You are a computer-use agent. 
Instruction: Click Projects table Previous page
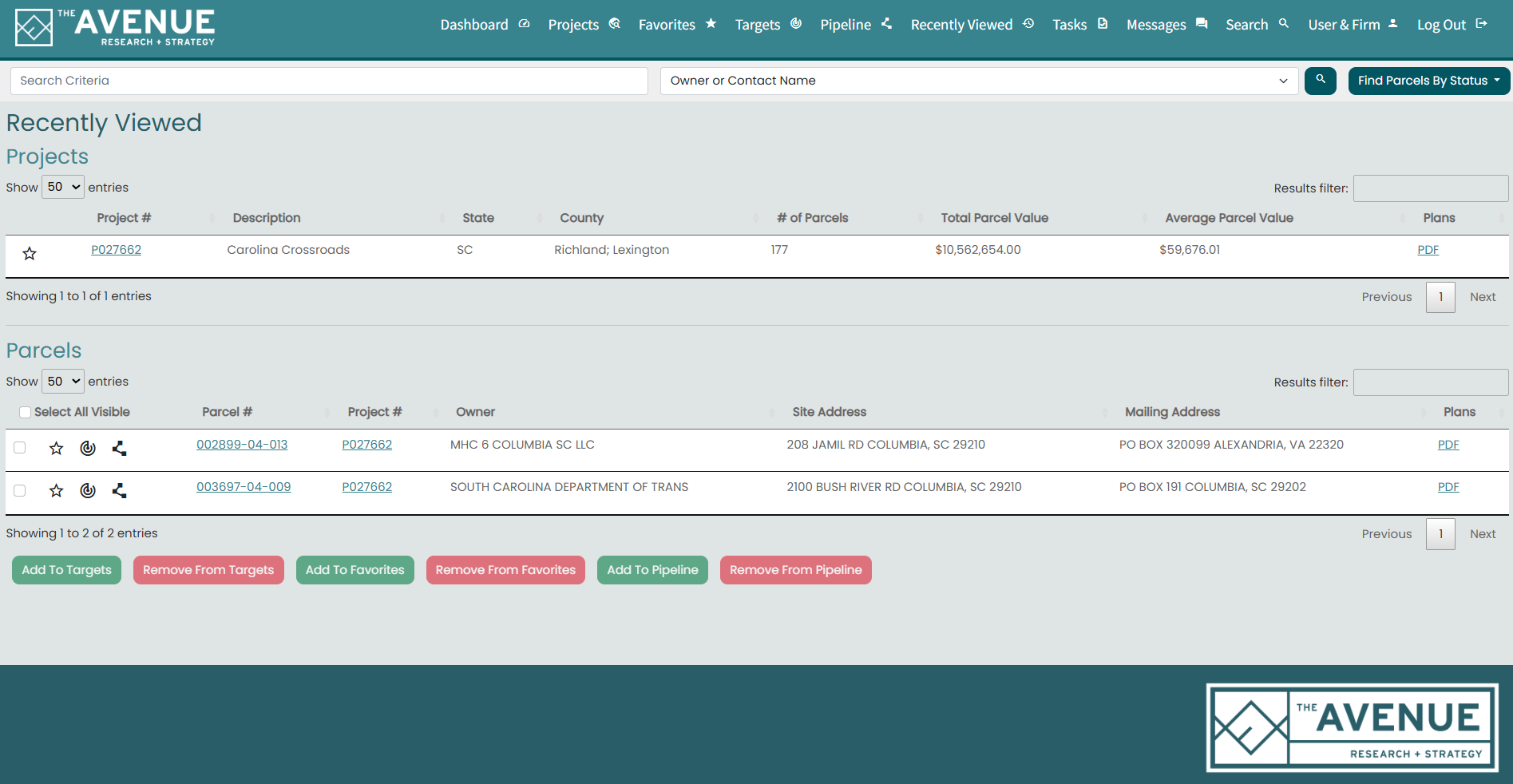click(x=1387, y=297)
